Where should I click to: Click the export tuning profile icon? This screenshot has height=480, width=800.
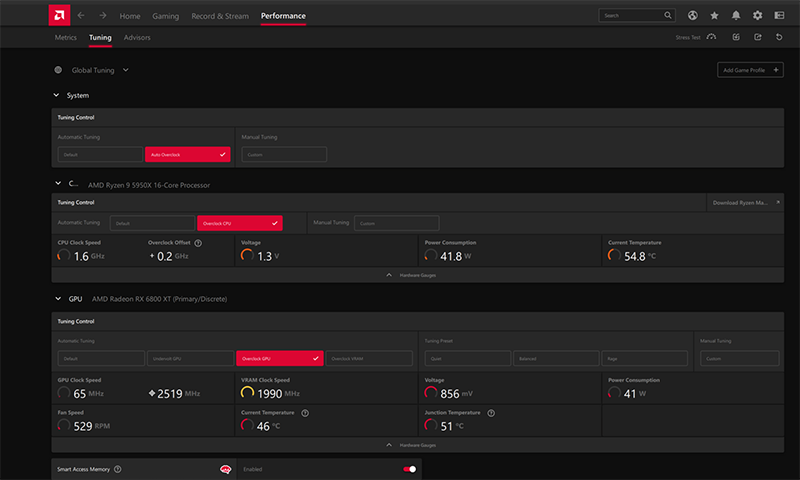(758, 37)
